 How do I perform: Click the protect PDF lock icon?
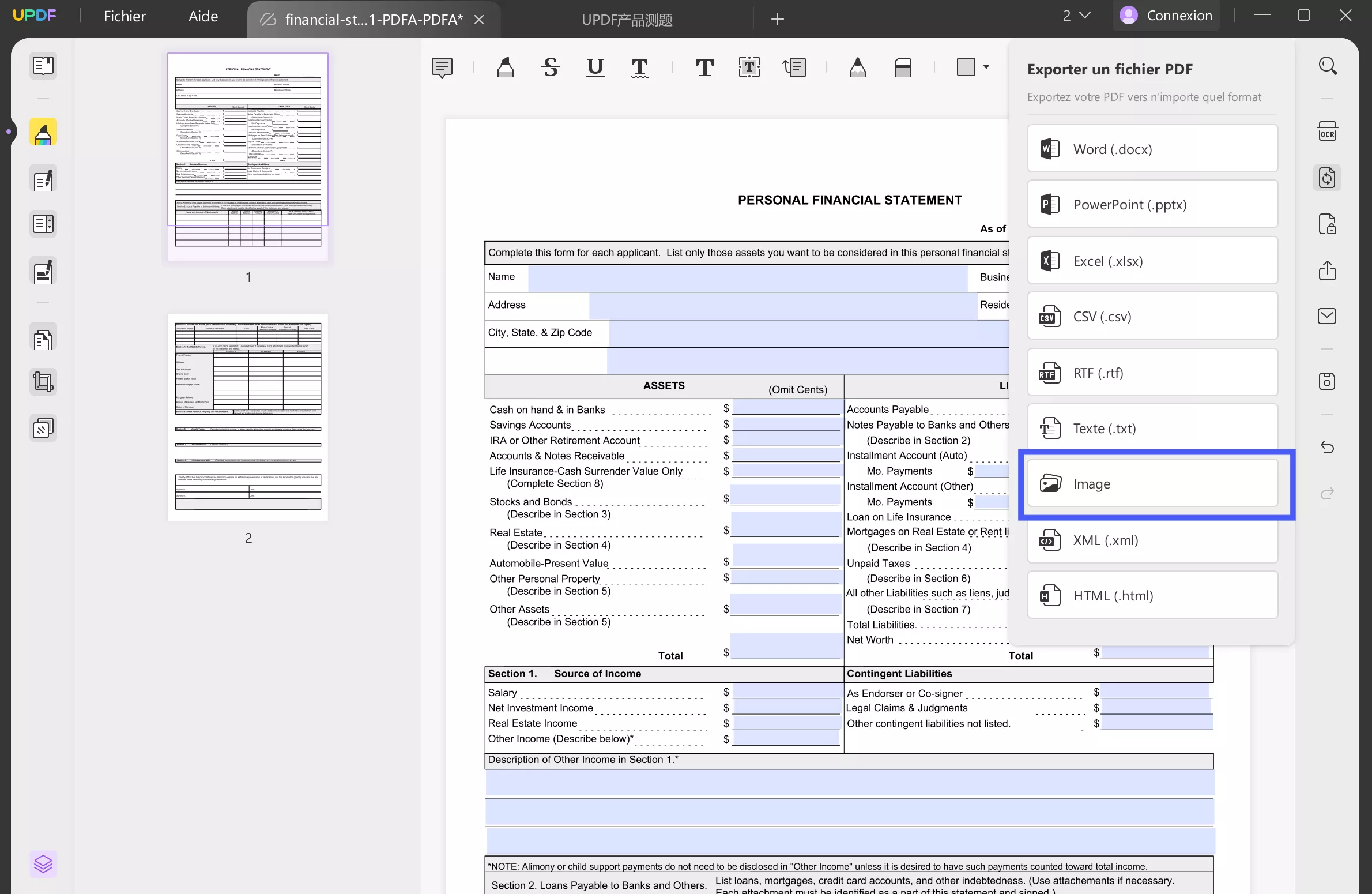[1327, 224]
